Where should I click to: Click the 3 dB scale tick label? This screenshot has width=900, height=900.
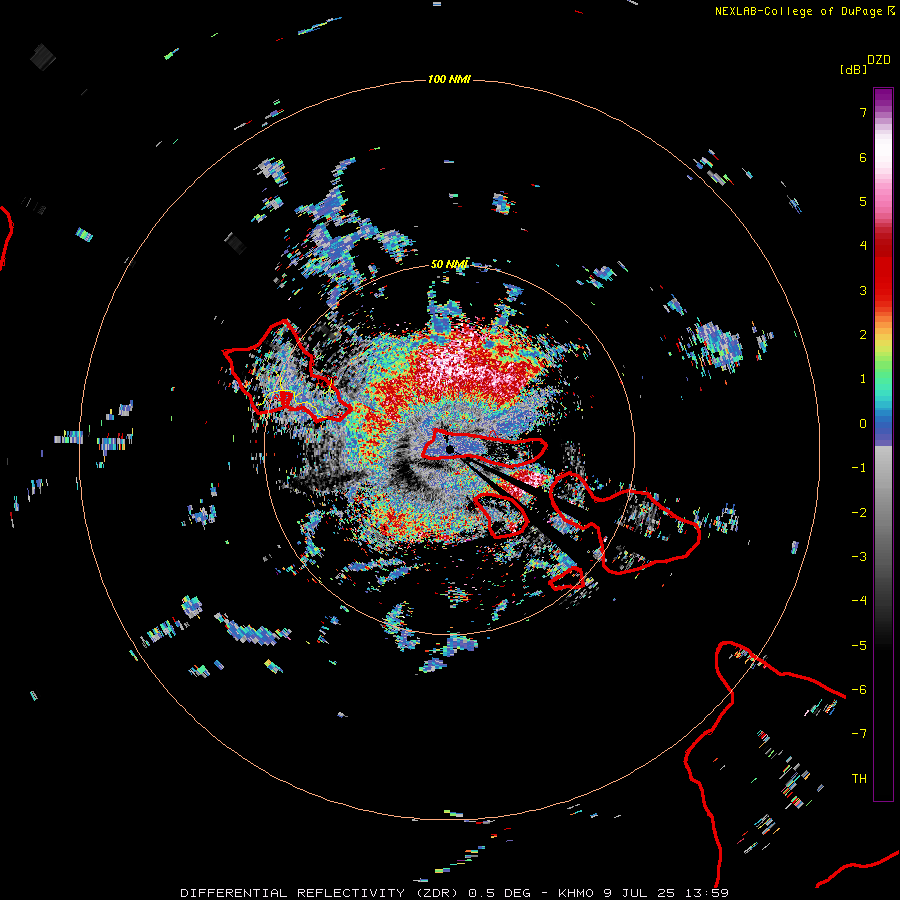coord(863,290)
